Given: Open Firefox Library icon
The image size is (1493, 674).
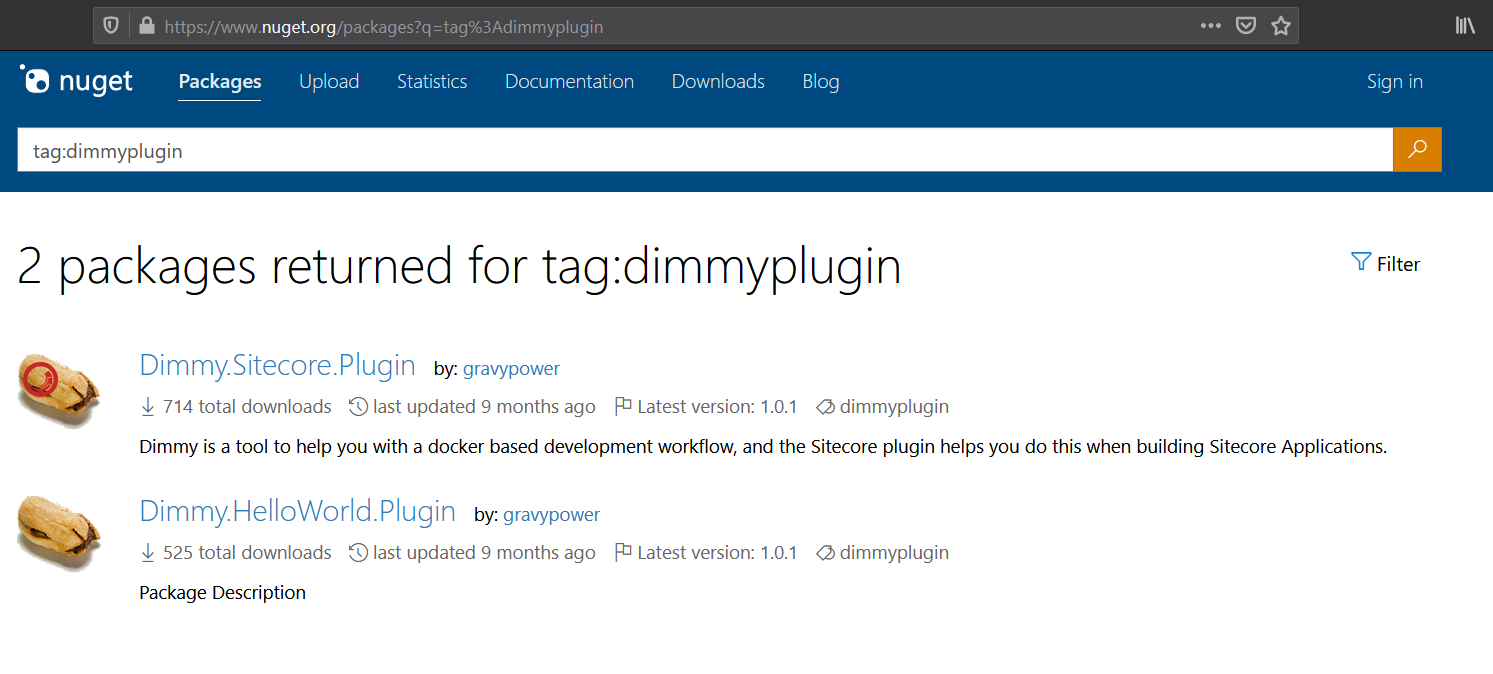Looking at the screenshot, I should (x=1465, y=26).
